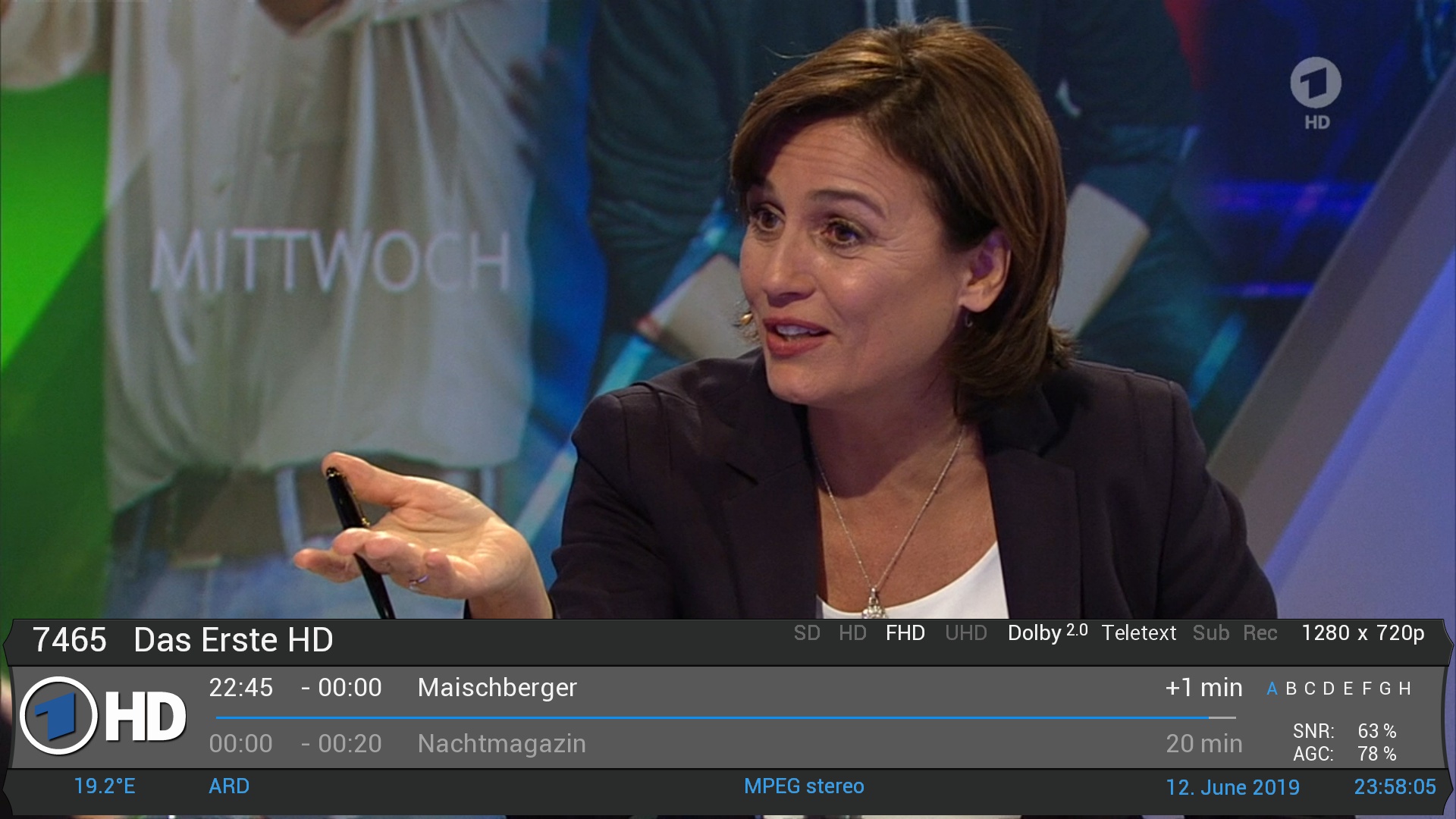1456x819 pixels.
Task: Click the Das Erste HD channel name
Action: coord(234,640)
